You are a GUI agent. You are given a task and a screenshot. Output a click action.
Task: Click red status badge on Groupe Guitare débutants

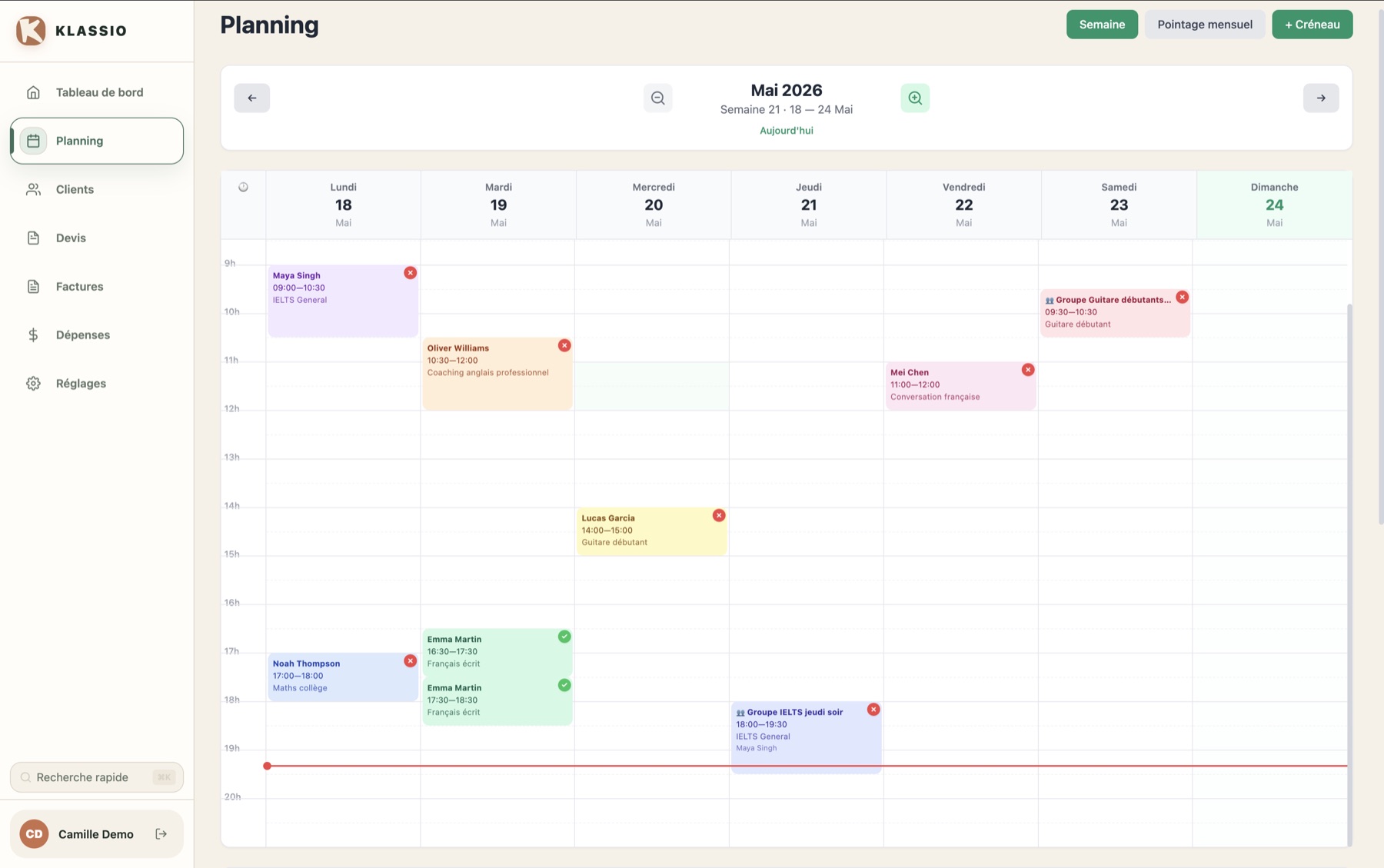click(1183, 297)
